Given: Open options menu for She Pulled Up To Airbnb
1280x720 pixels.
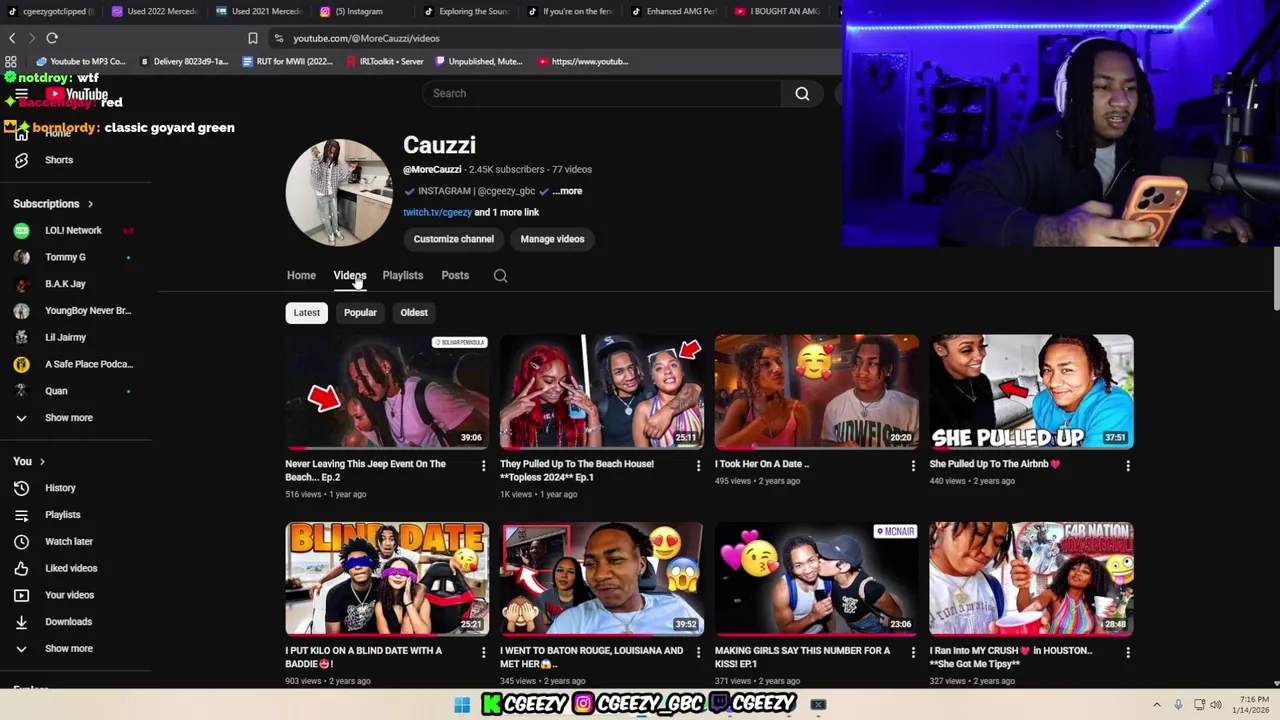Looking at the screenshot, I should pyautogui.click(x=1128, y=466).
